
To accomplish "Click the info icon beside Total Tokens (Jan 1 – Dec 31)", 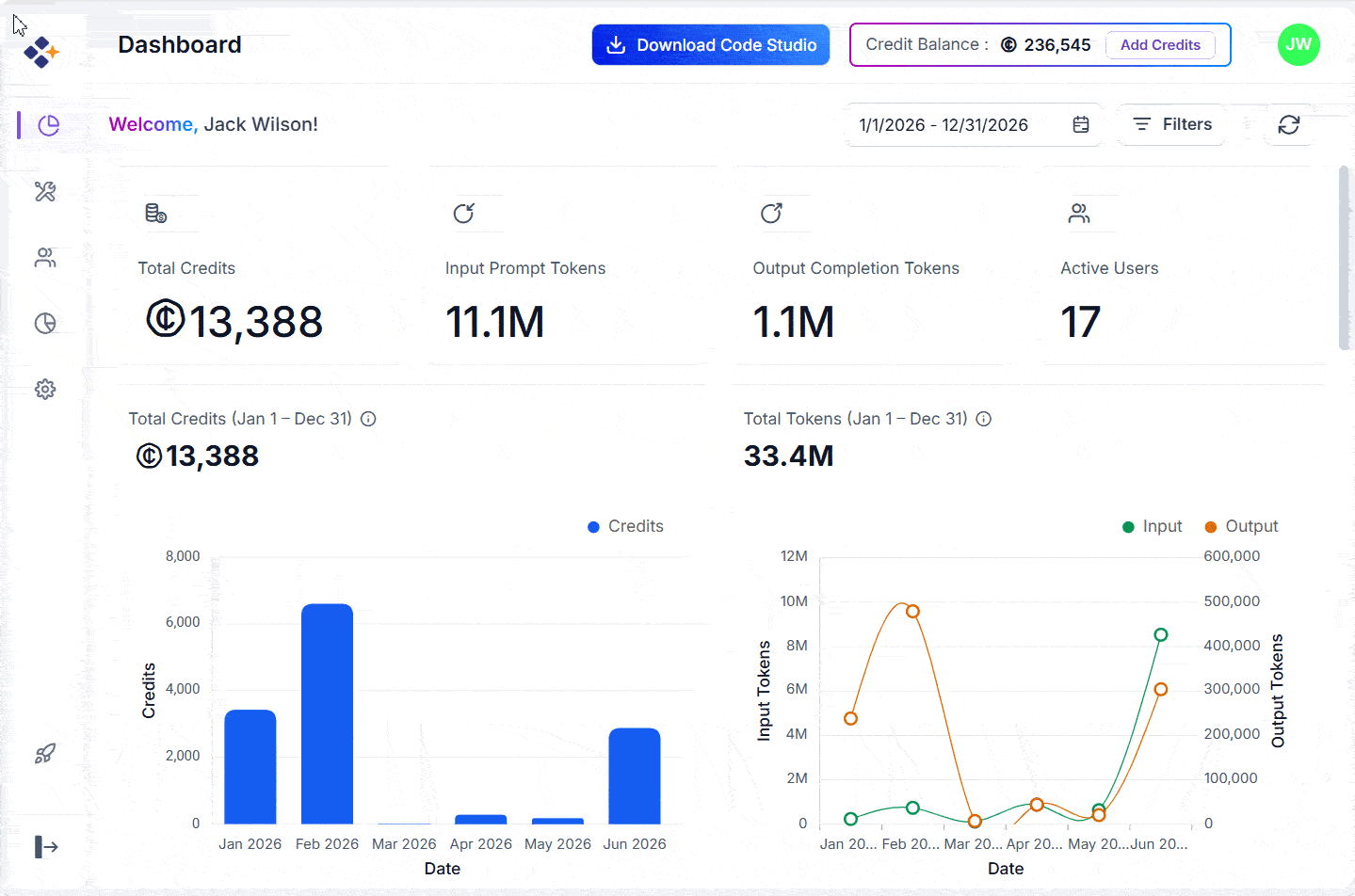I will pos(984,419).
